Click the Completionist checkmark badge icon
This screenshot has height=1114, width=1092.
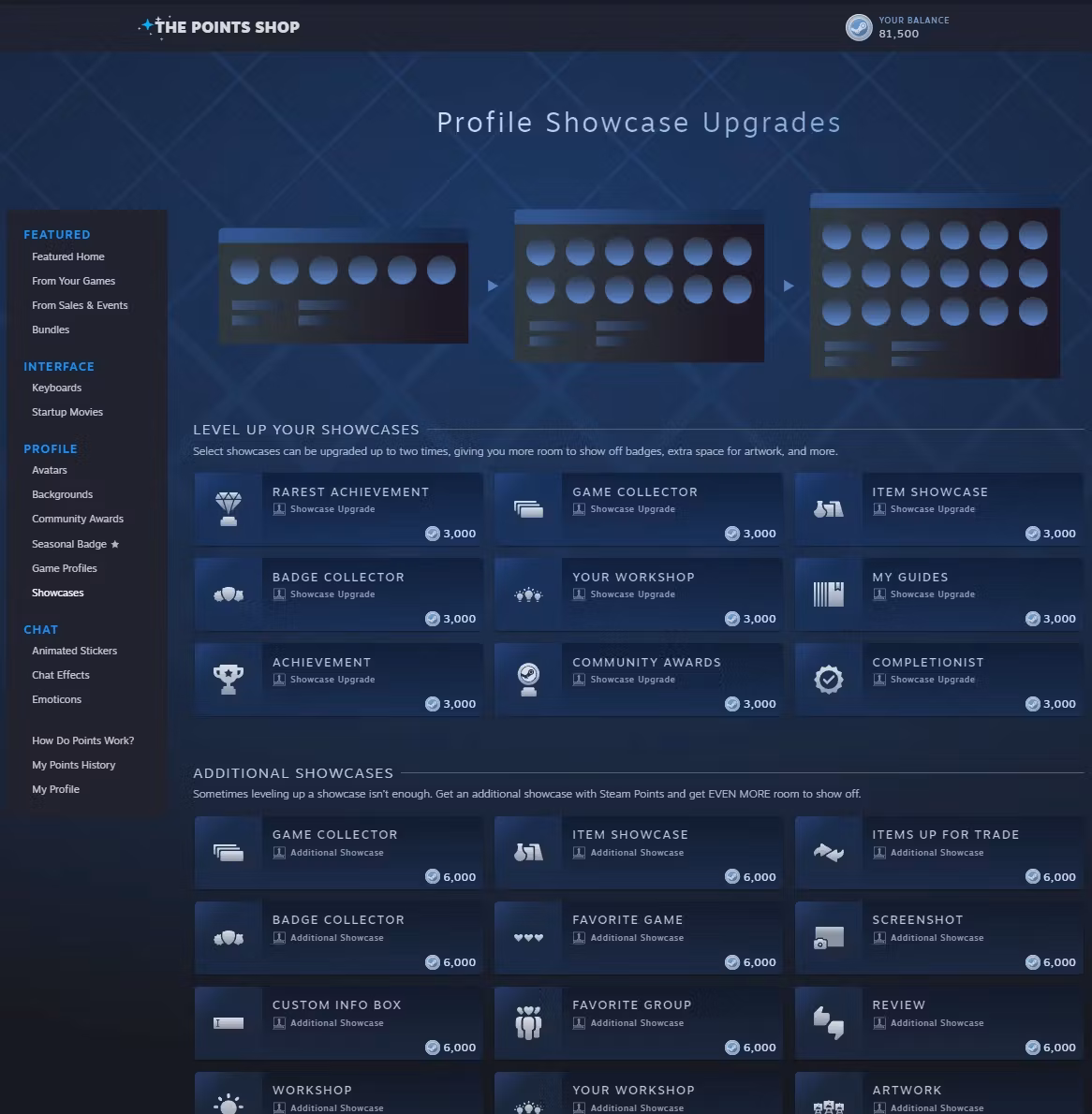pyautogui.click(x=829, y=679)
